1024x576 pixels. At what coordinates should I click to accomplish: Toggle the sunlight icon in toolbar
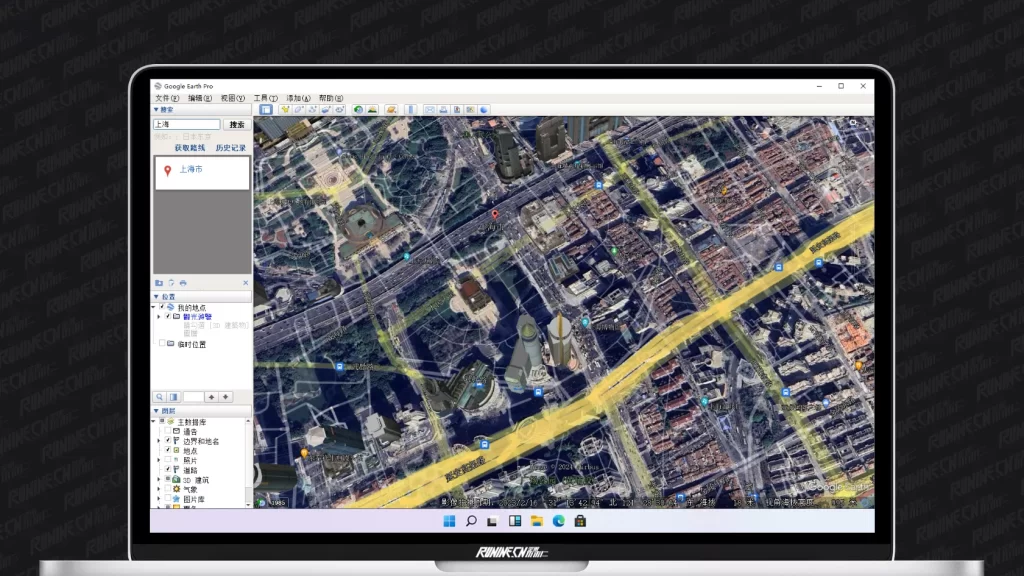click(372, 109)
